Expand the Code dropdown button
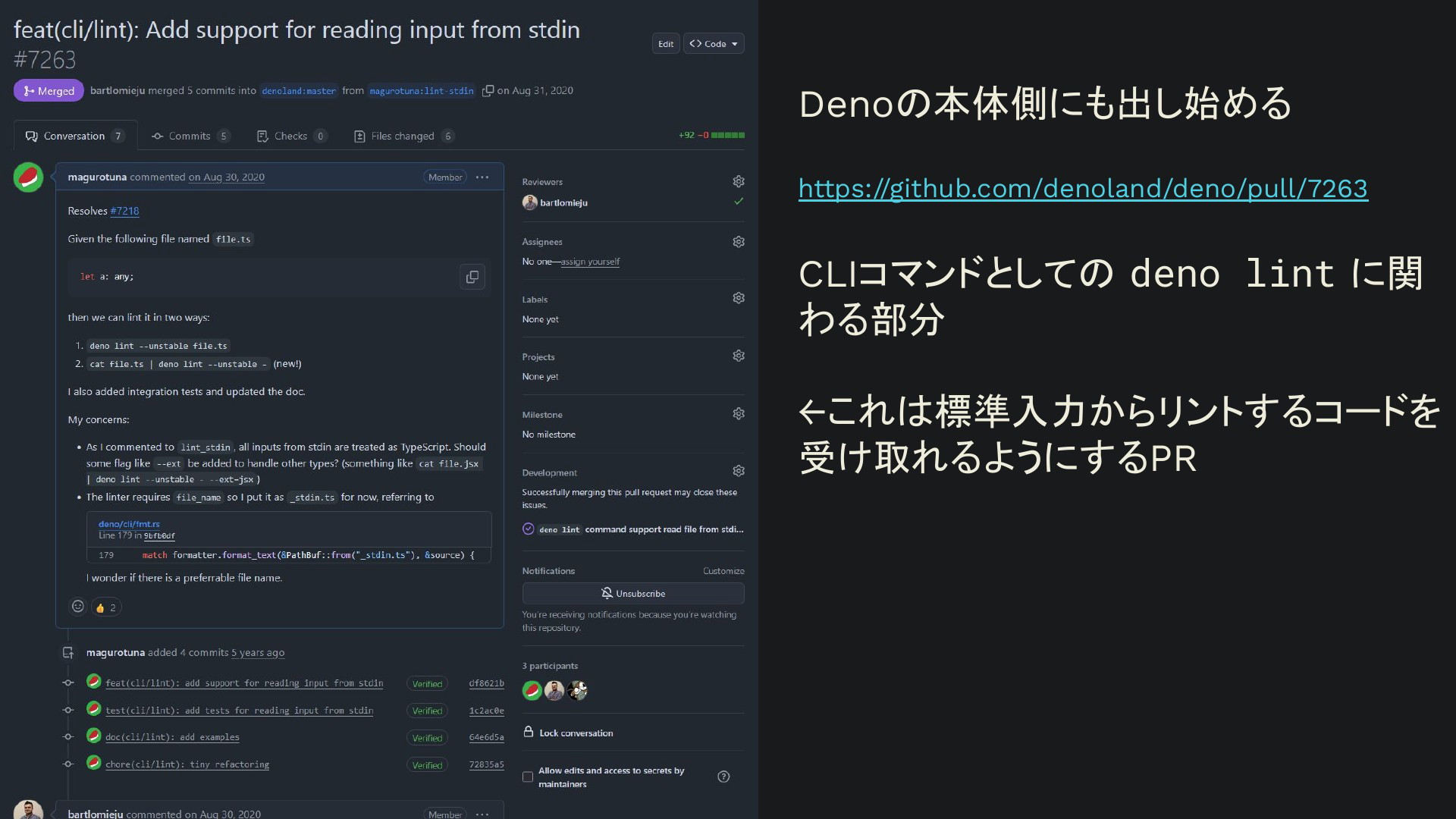 pos(714,44)
